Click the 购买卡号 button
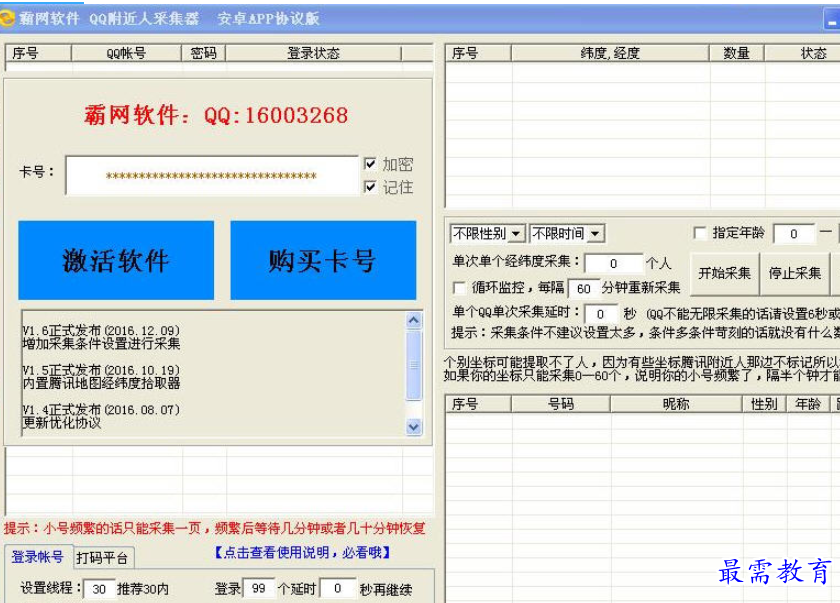The image size is (840, 603). coord(323,260)
